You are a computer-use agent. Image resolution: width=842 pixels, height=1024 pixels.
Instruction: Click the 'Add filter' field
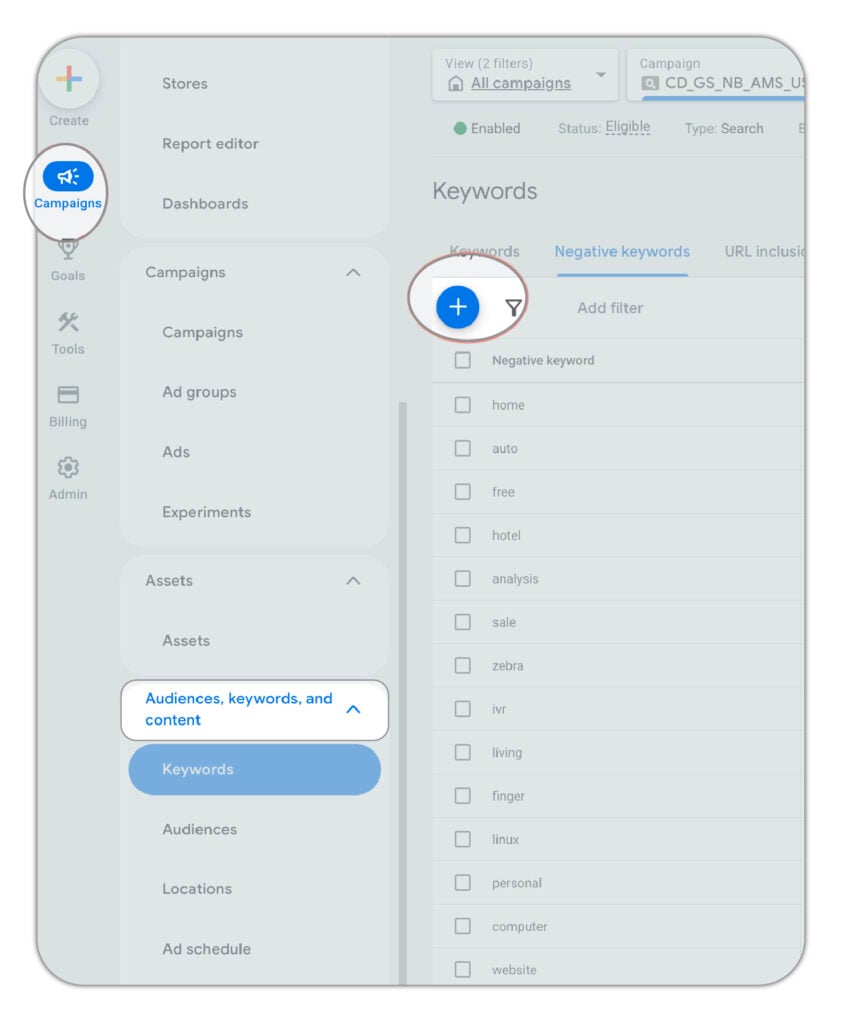(x=609, y=307)
